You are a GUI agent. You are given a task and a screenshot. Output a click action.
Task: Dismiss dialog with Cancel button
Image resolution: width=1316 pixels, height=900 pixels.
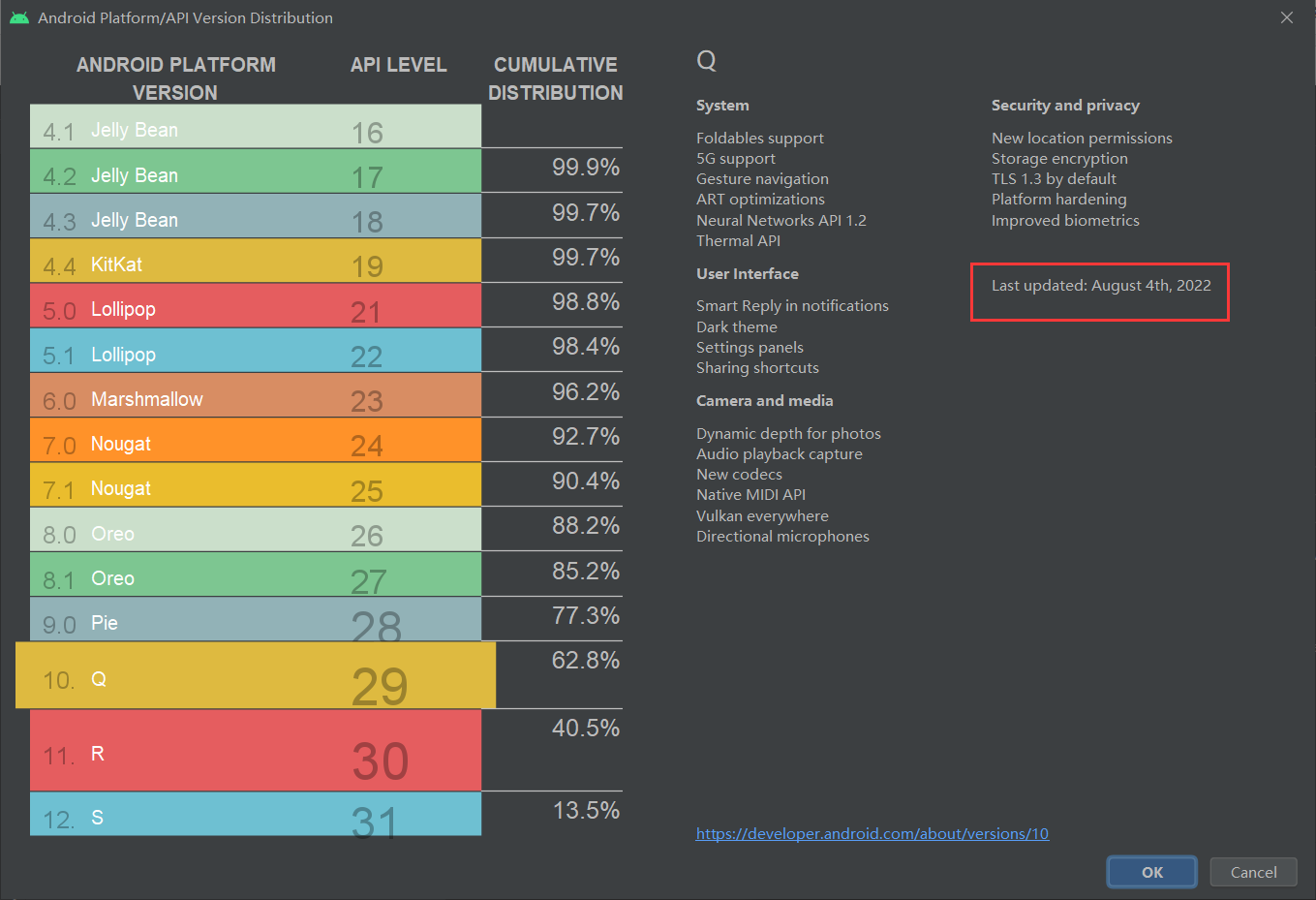(1254, 872)
